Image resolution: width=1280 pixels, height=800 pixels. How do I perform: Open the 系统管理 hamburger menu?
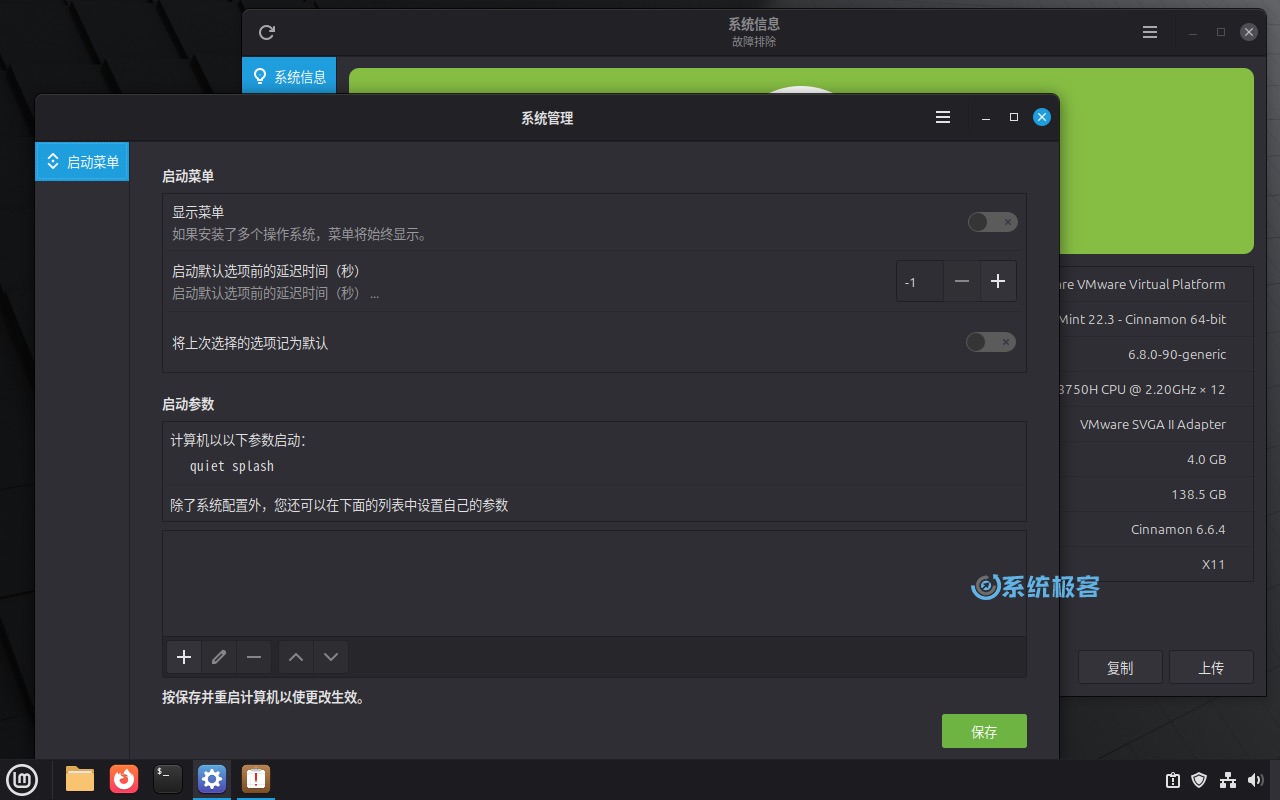click(x=942, y=117)
